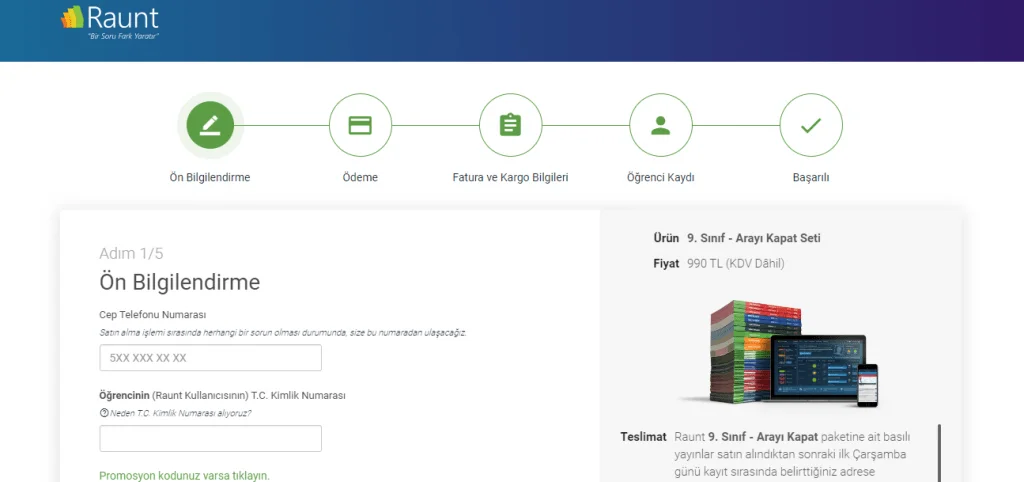
Task: Focus the Cep Telefonu Numarası input field
Action: coord(210,358)
